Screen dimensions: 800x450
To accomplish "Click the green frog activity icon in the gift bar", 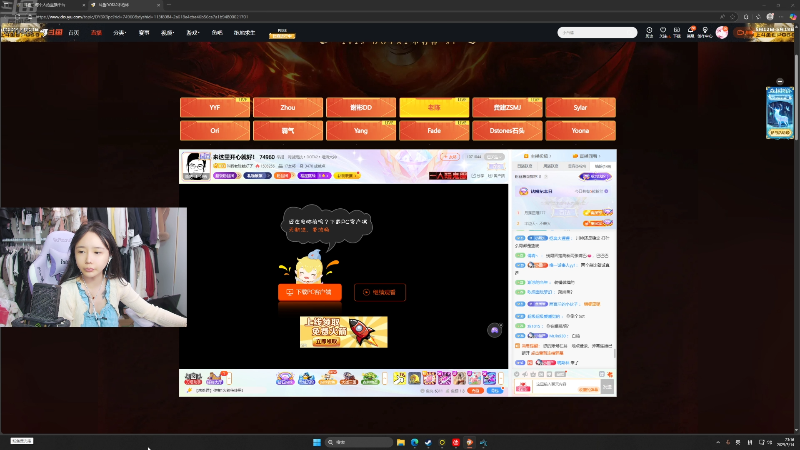I will pos(370,378).
